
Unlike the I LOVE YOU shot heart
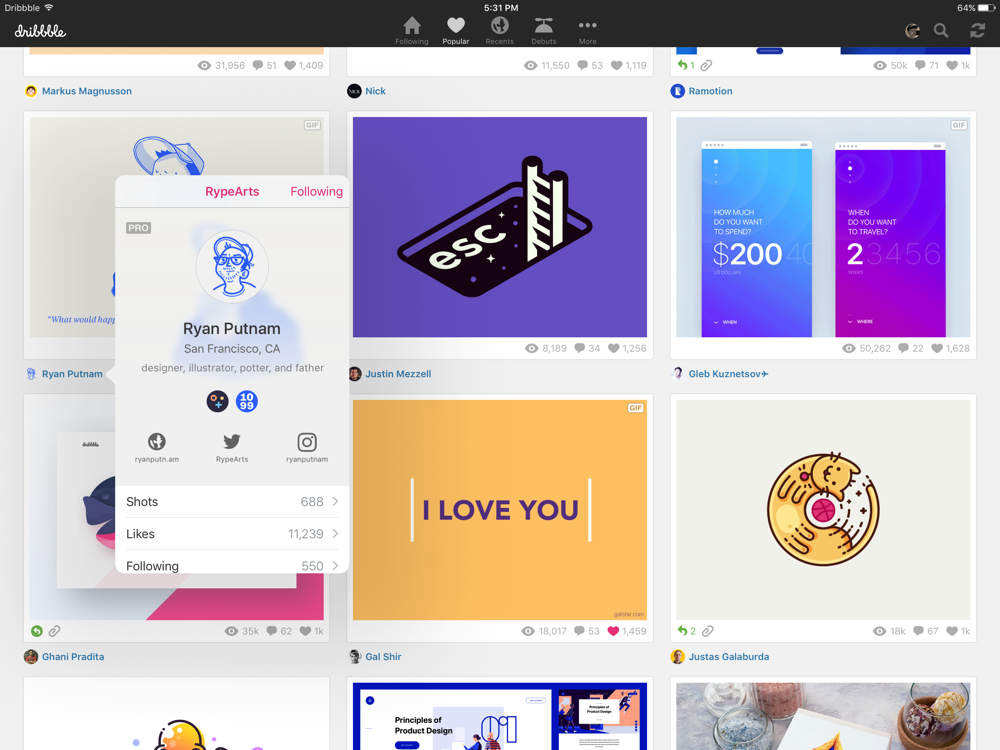tap(613, 631)
